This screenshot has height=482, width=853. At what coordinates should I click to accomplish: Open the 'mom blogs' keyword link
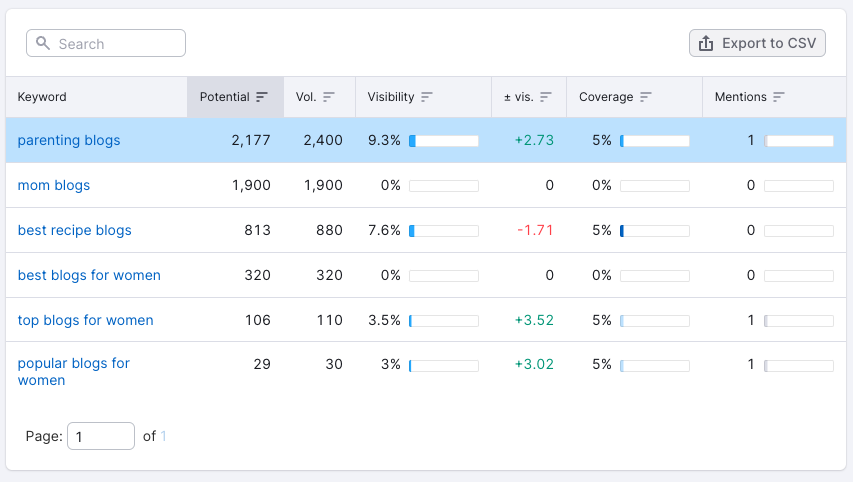click(x=54, y=185)
